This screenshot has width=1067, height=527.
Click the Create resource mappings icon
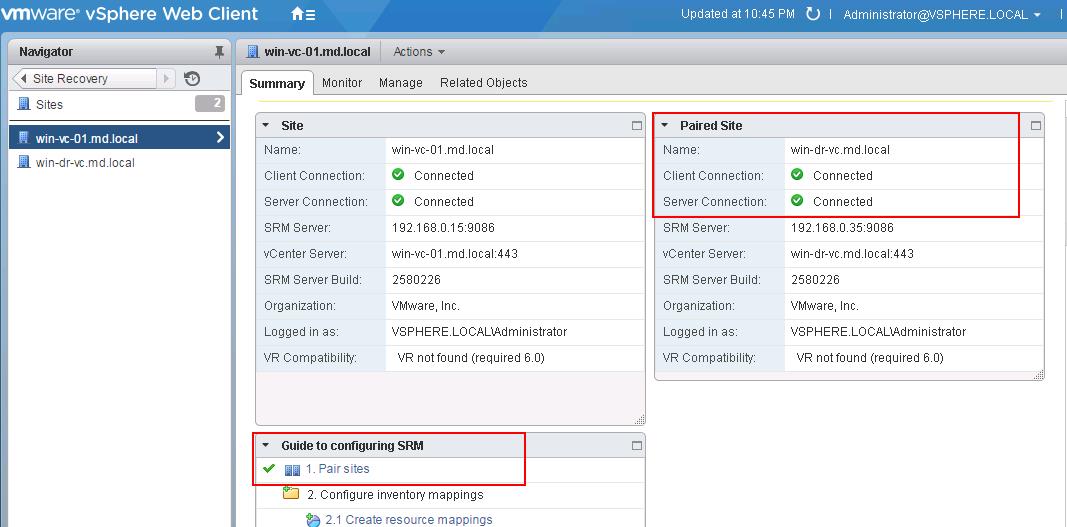313,520
